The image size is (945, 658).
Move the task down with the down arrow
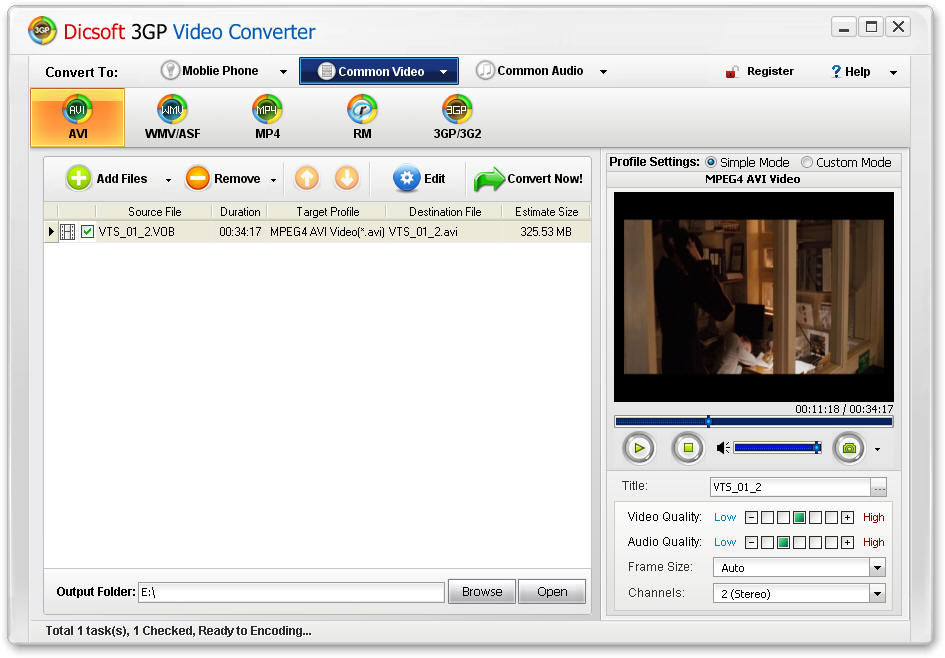(x=347, y=178)
